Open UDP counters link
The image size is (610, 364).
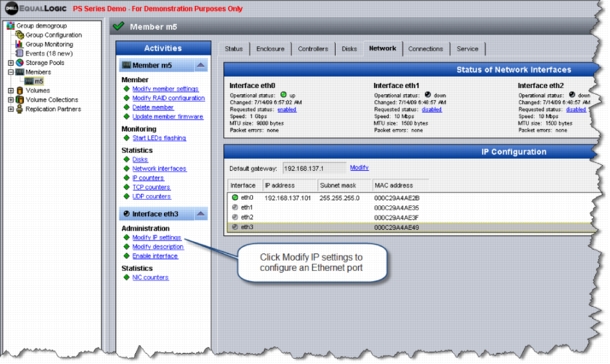151,197
